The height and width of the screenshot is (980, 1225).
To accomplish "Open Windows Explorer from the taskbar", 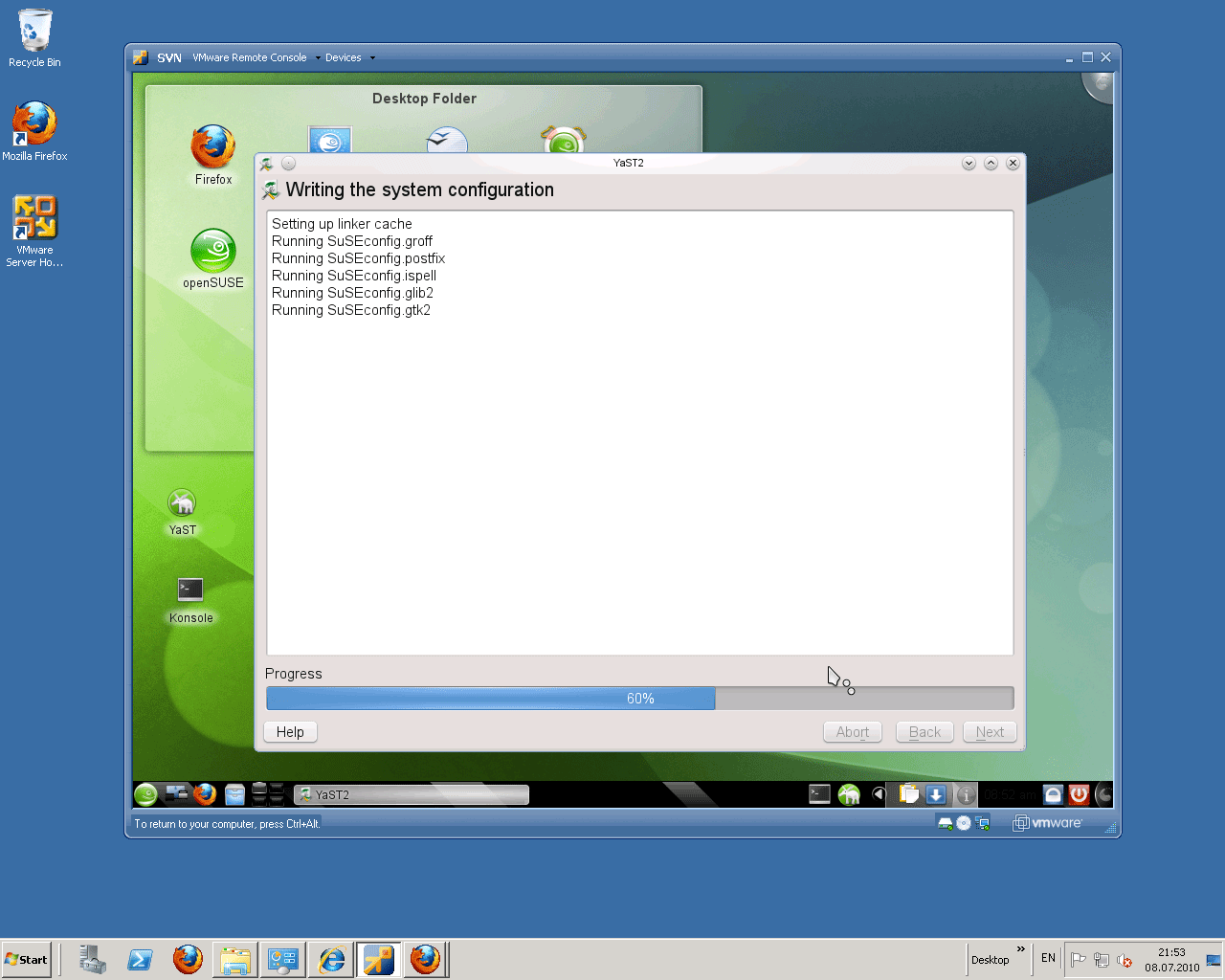I will point(235,959).
